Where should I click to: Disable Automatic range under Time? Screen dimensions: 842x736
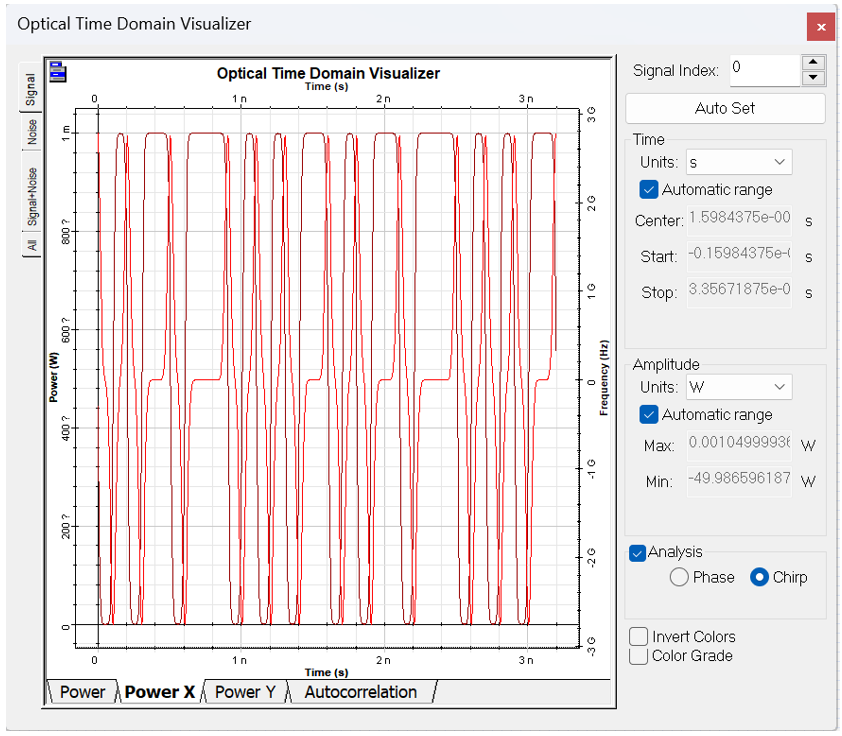(x=648, y=189)
